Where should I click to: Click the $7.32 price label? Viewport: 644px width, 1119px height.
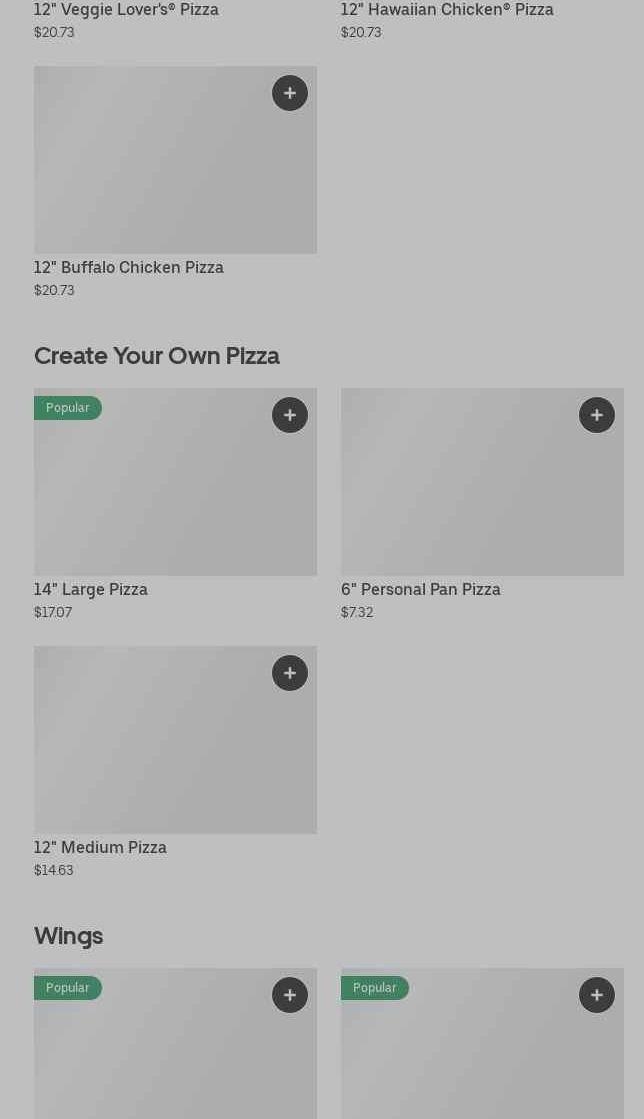pos(357,612)
